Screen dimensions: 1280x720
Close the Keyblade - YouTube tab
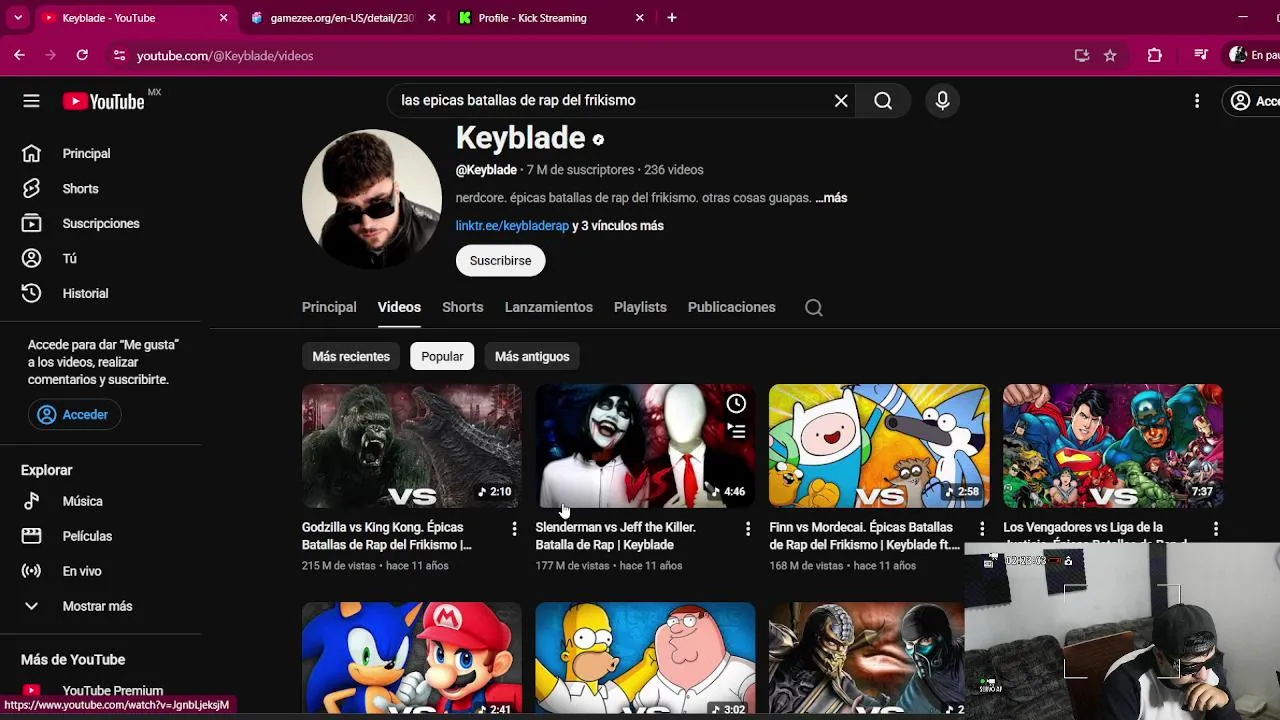[223, 18]
